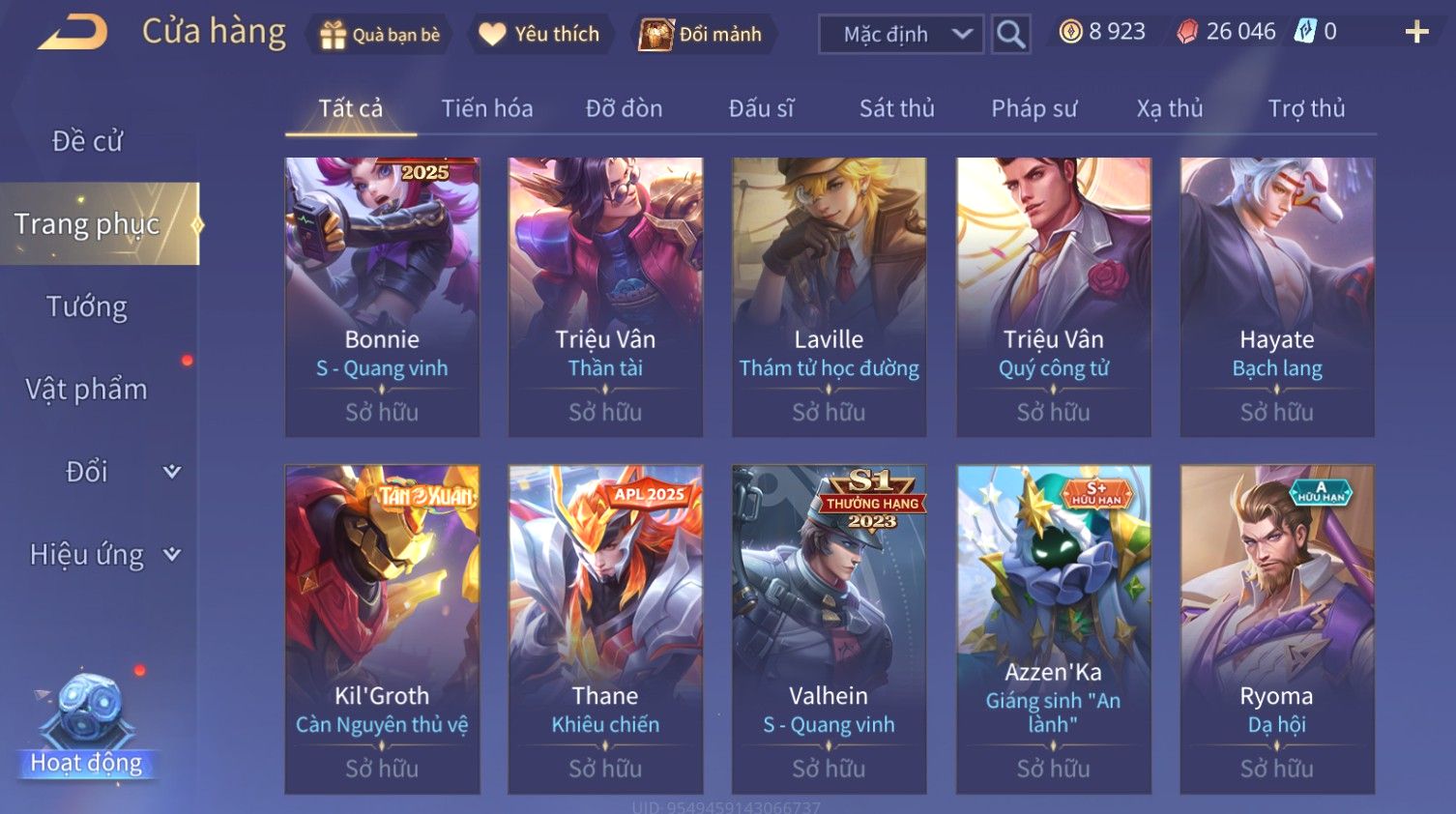
Task: Select Laville Thám tử học đường skin
Action: coord(830,297)
